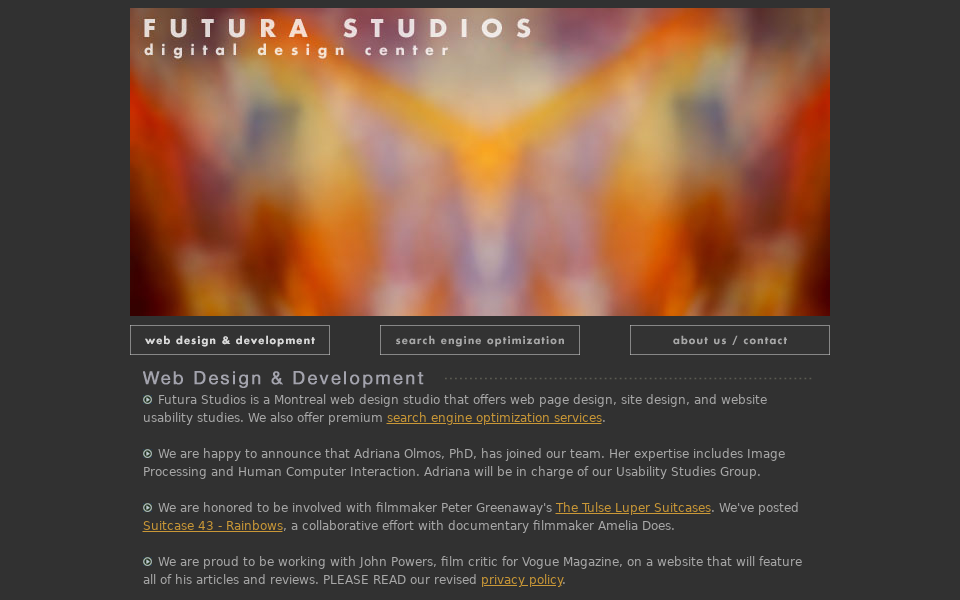Image resolution: width=960 pixels, height=600 pixels.
Task: Open "The Tulse Luper Suitcases" link
Action: [x=633, y=508]
